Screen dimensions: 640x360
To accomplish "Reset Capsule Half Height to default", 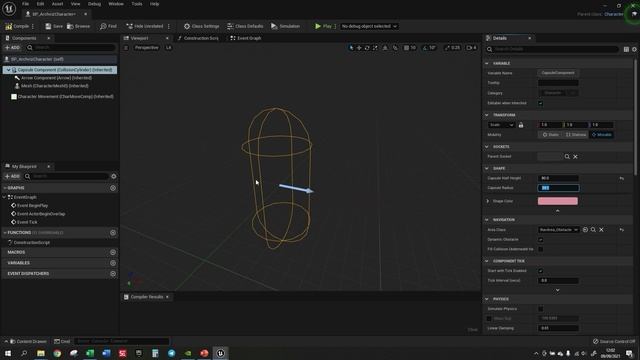I will (622, 178).
